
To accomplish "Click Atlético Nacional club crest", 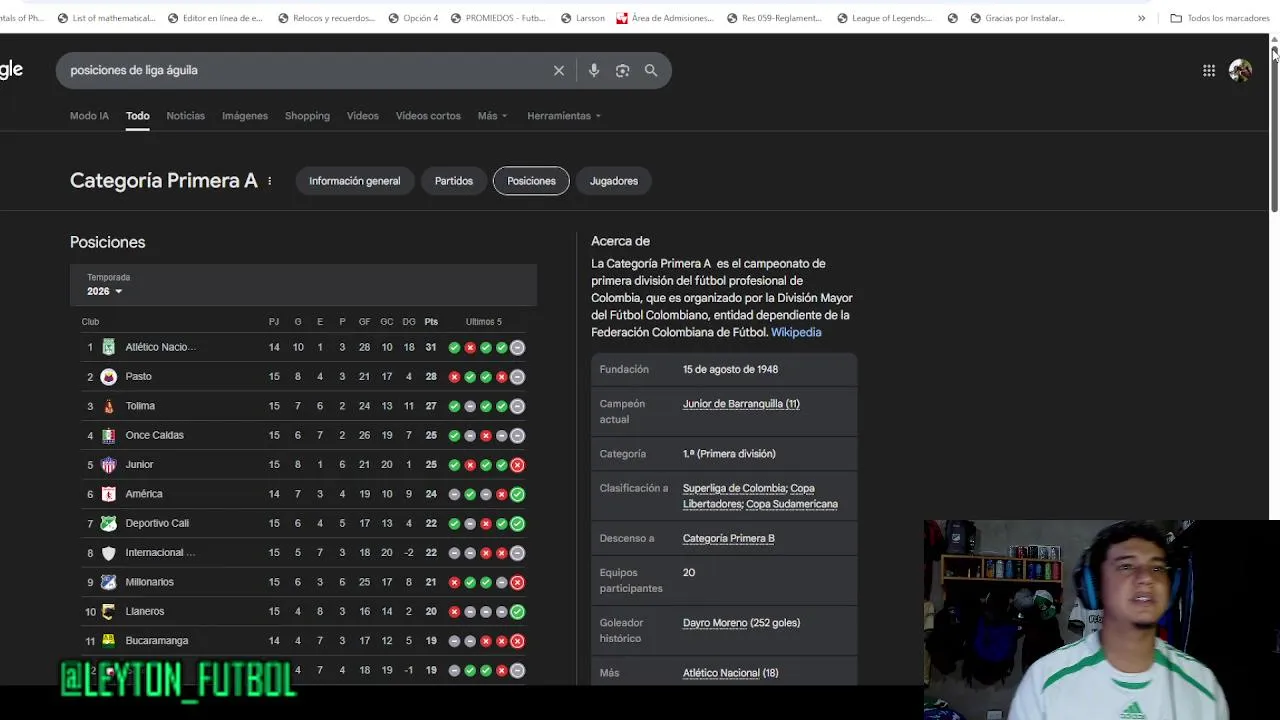I will click(108, 347).
